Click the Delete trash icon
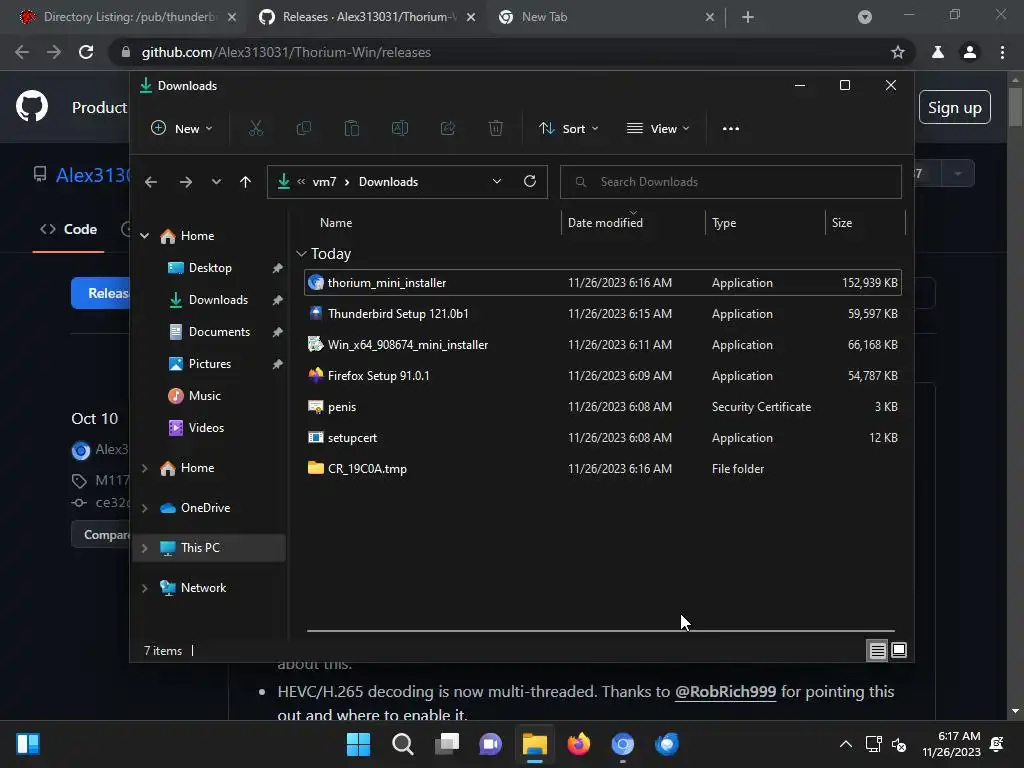Viewport: 1024px width, 768px height. tap(496, 129)
